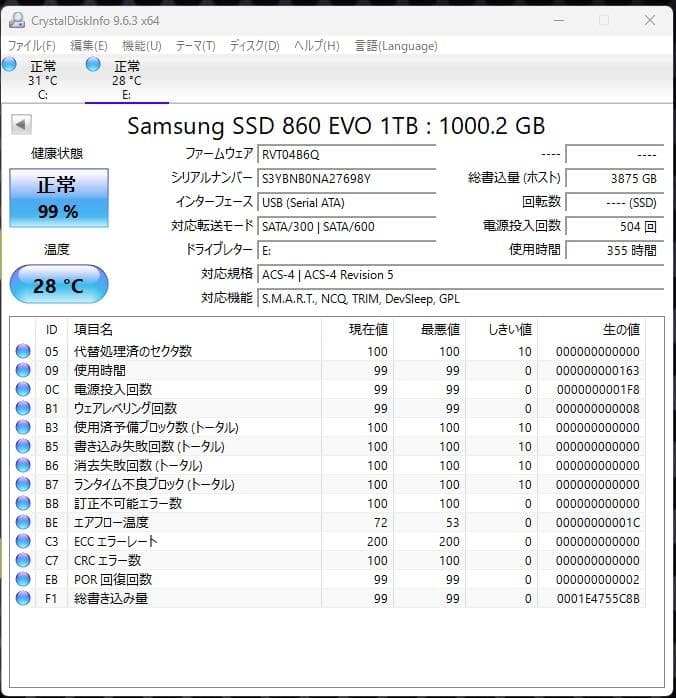Open the テーマ(T) menu

195,46
